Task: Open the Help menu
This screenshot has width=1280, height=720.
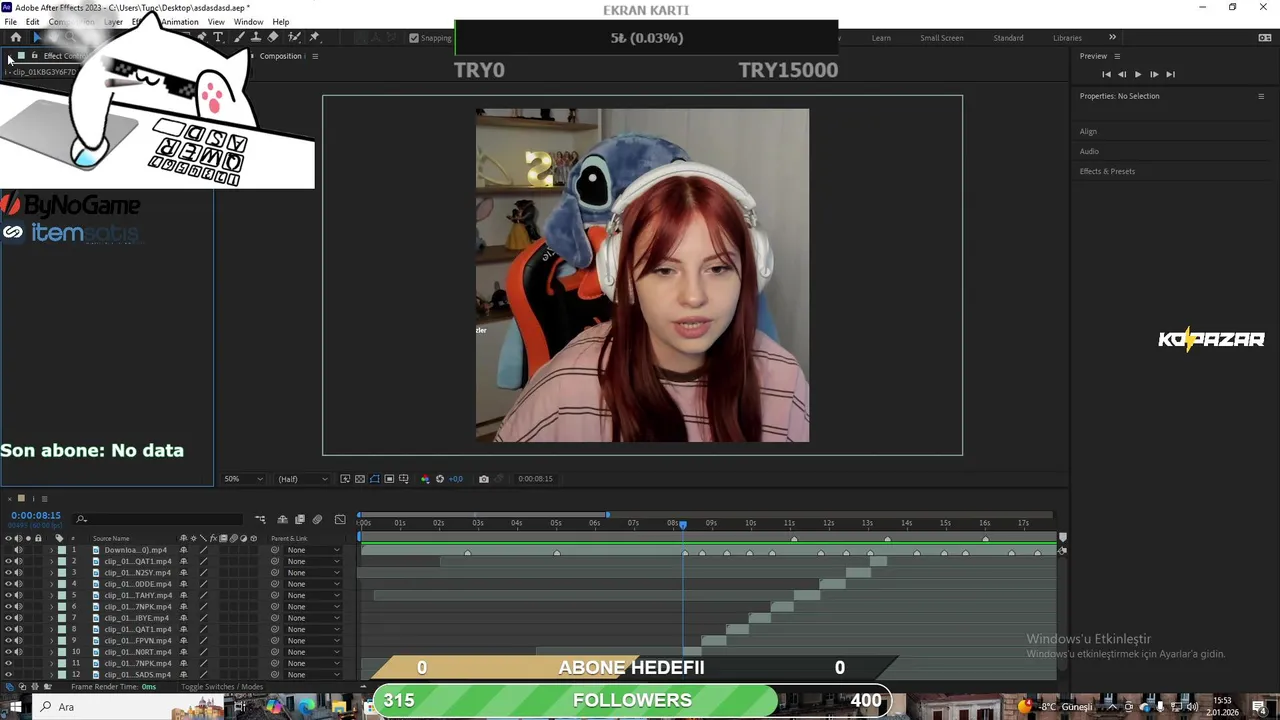Action: point(281,22)
